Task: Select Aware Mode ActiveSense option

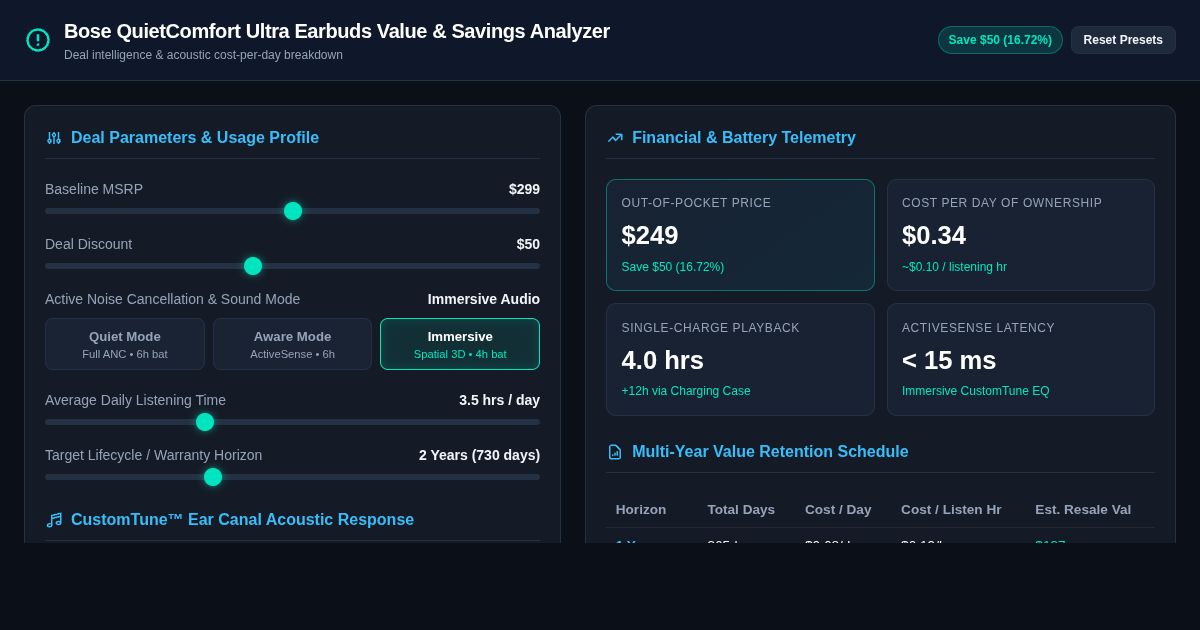Action: click(x=292, y=344)
